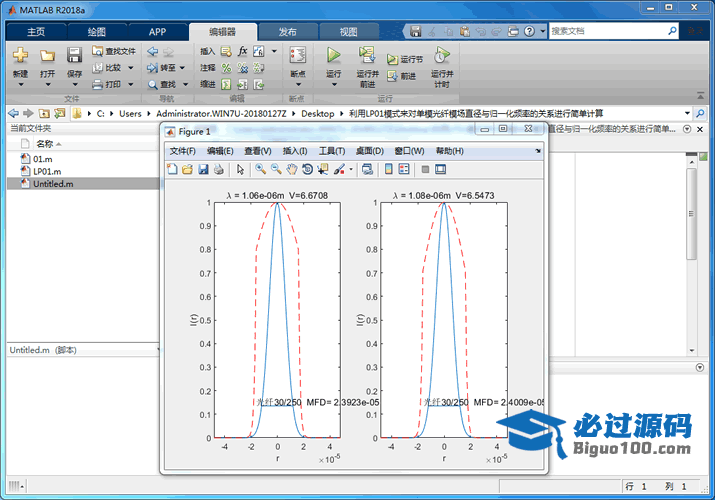This screenshot has width=715, height=500.
Task: Create a new file with 新建 icon
Action: pos(20,56)
